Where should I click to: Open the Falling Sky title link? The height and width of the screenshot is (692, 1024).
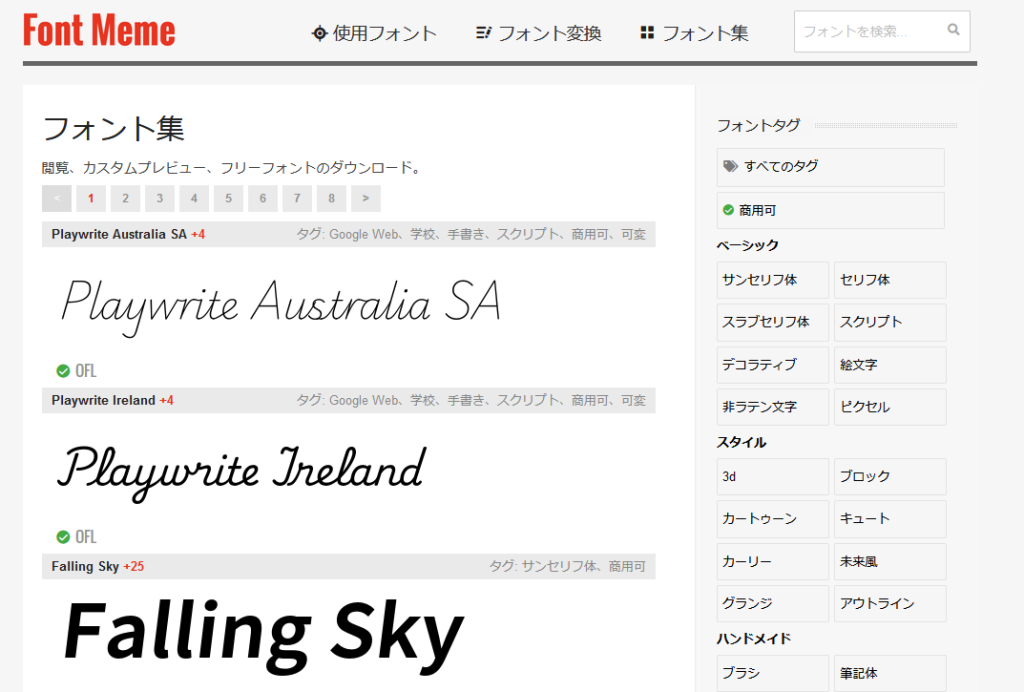(85, 566)
